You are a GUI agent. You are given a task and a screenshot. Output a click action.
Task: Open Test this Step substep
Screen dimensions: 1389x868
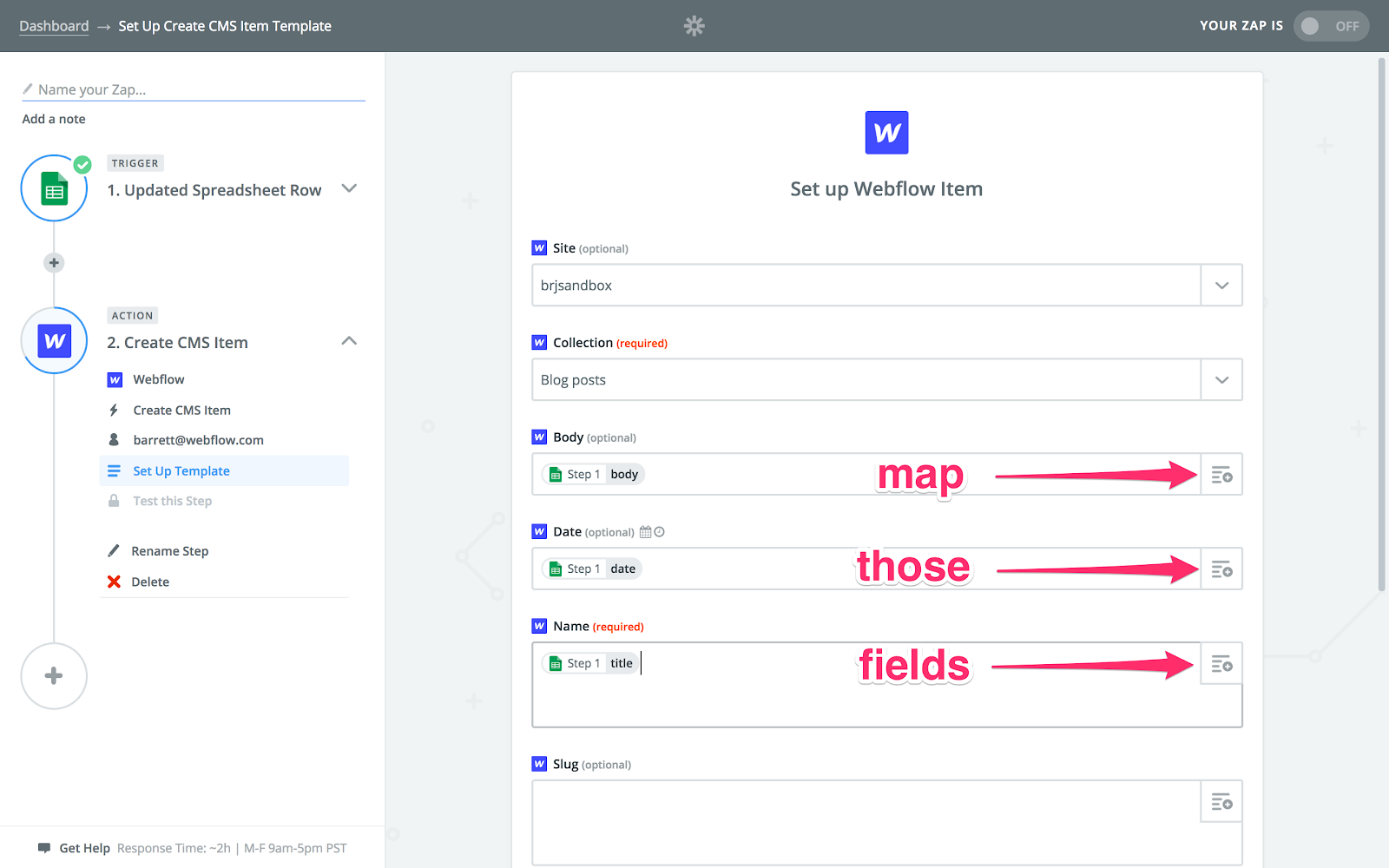coord(172,501)
